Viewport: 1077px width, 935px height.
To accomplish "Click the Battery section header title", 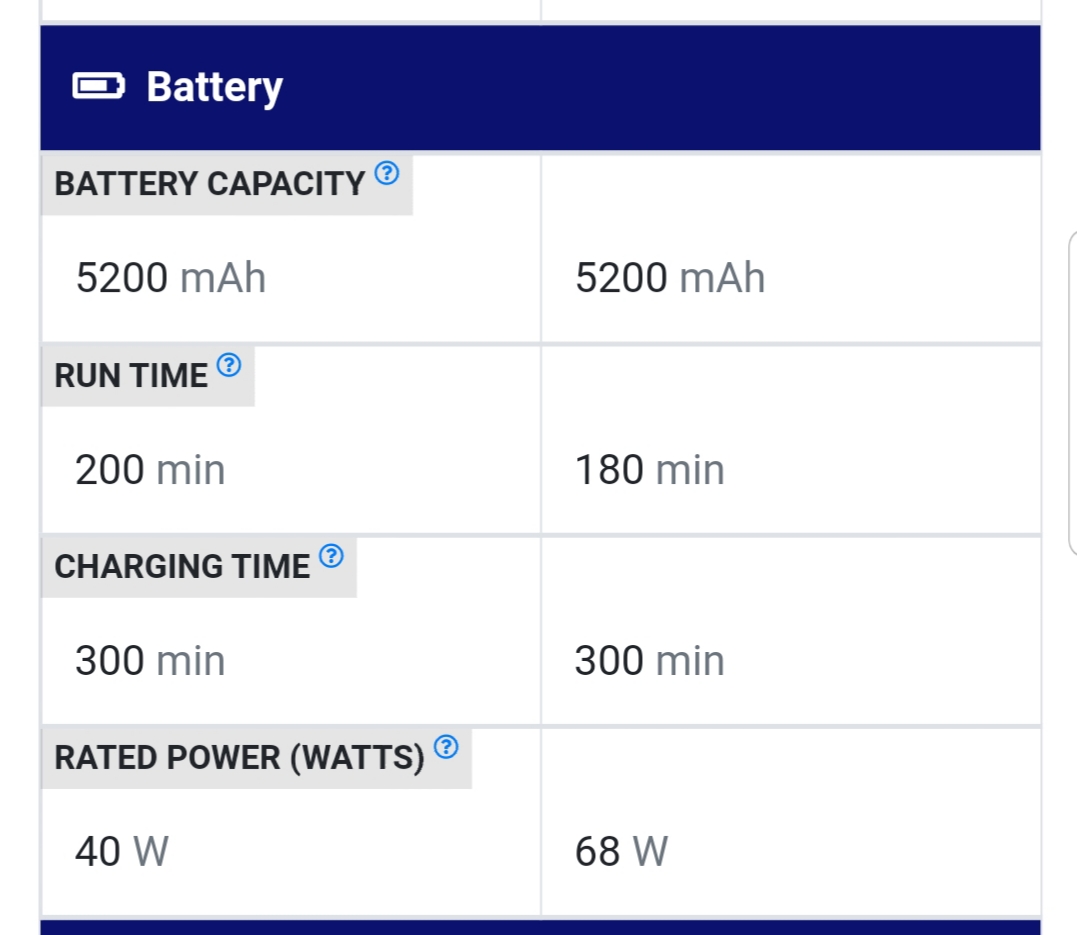I will click(214, 88).
